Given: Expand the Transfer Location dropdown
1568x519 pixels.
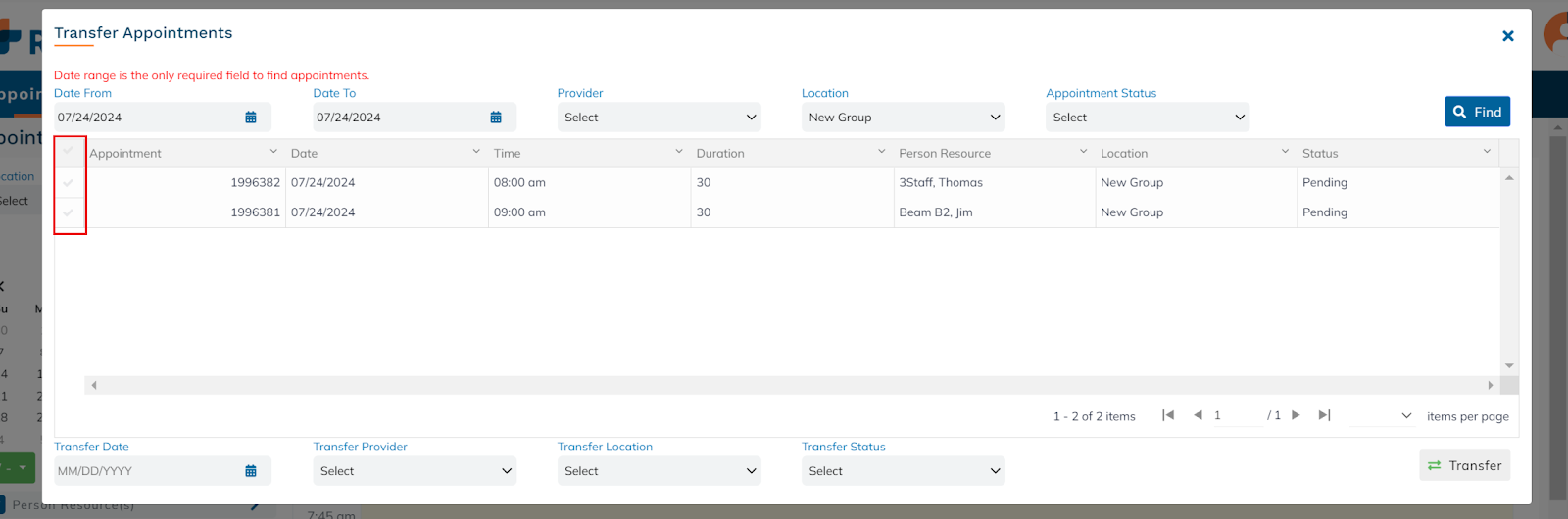Looking at the screenshot, I should [x=659, y=471].
